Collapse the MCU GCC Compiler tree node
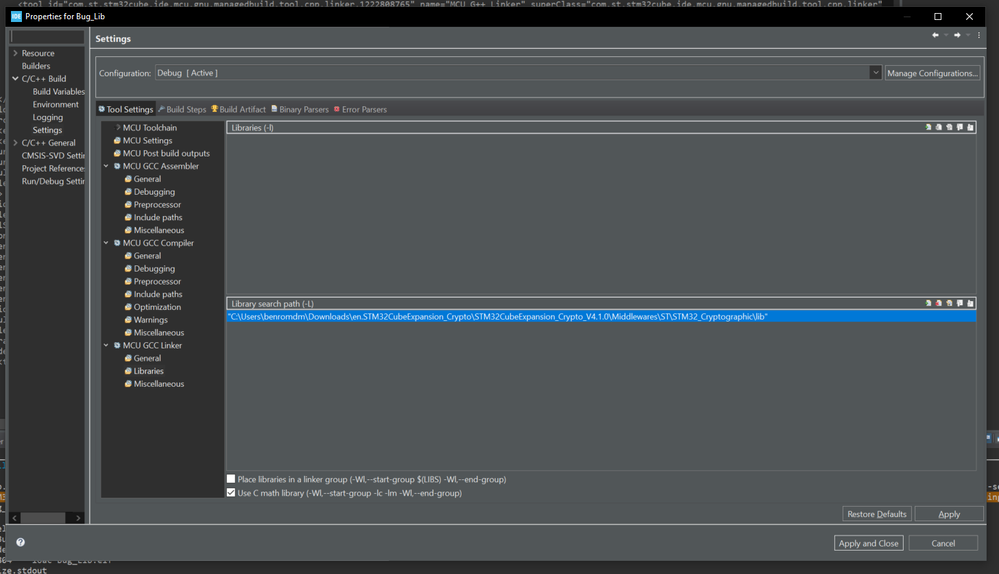The width and height of the screenshot is (999, 574). tap(106, 243)
